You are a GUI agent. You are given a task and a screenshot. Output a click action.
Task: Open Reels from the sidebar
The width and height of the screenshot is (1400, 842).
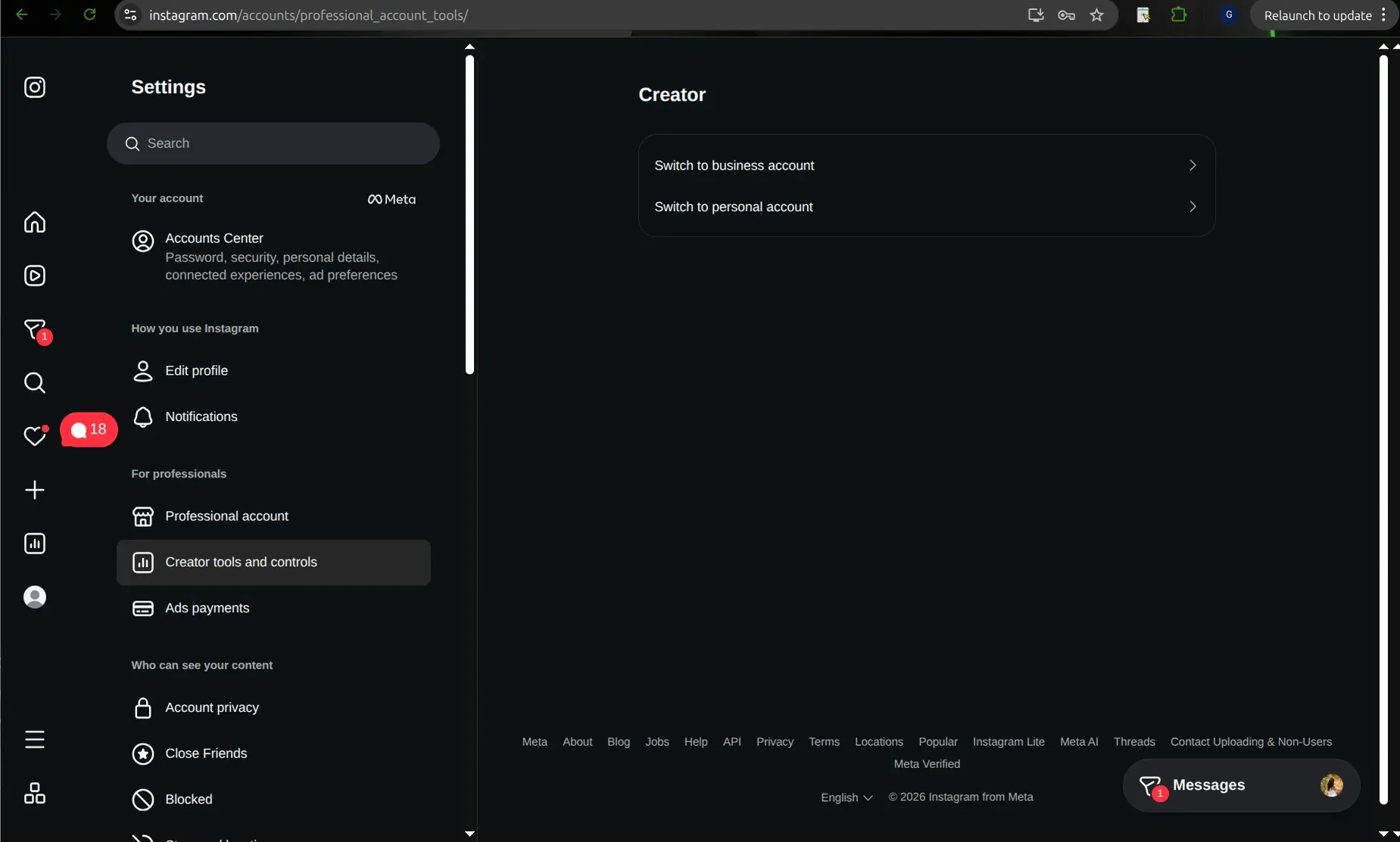tap(35, 276)
